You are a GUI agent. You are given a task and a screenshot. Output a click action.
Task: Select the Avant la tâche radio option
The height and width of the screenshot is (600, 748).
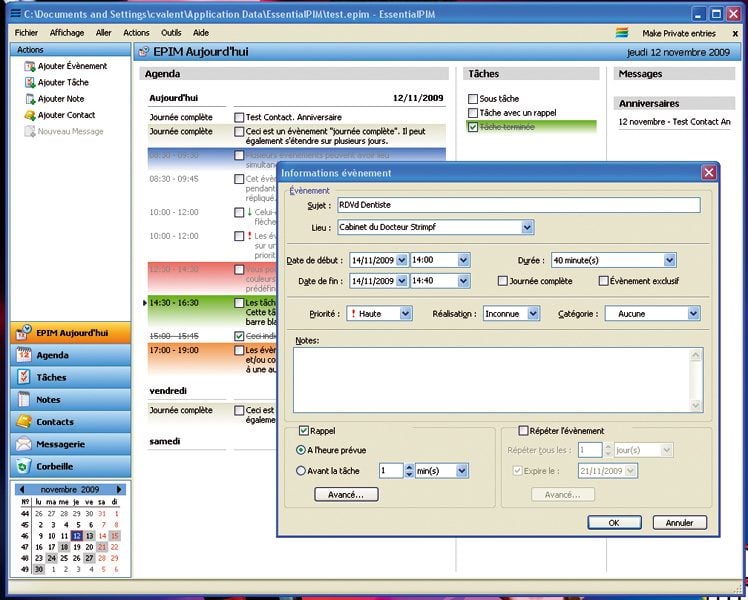pos(301,470)
